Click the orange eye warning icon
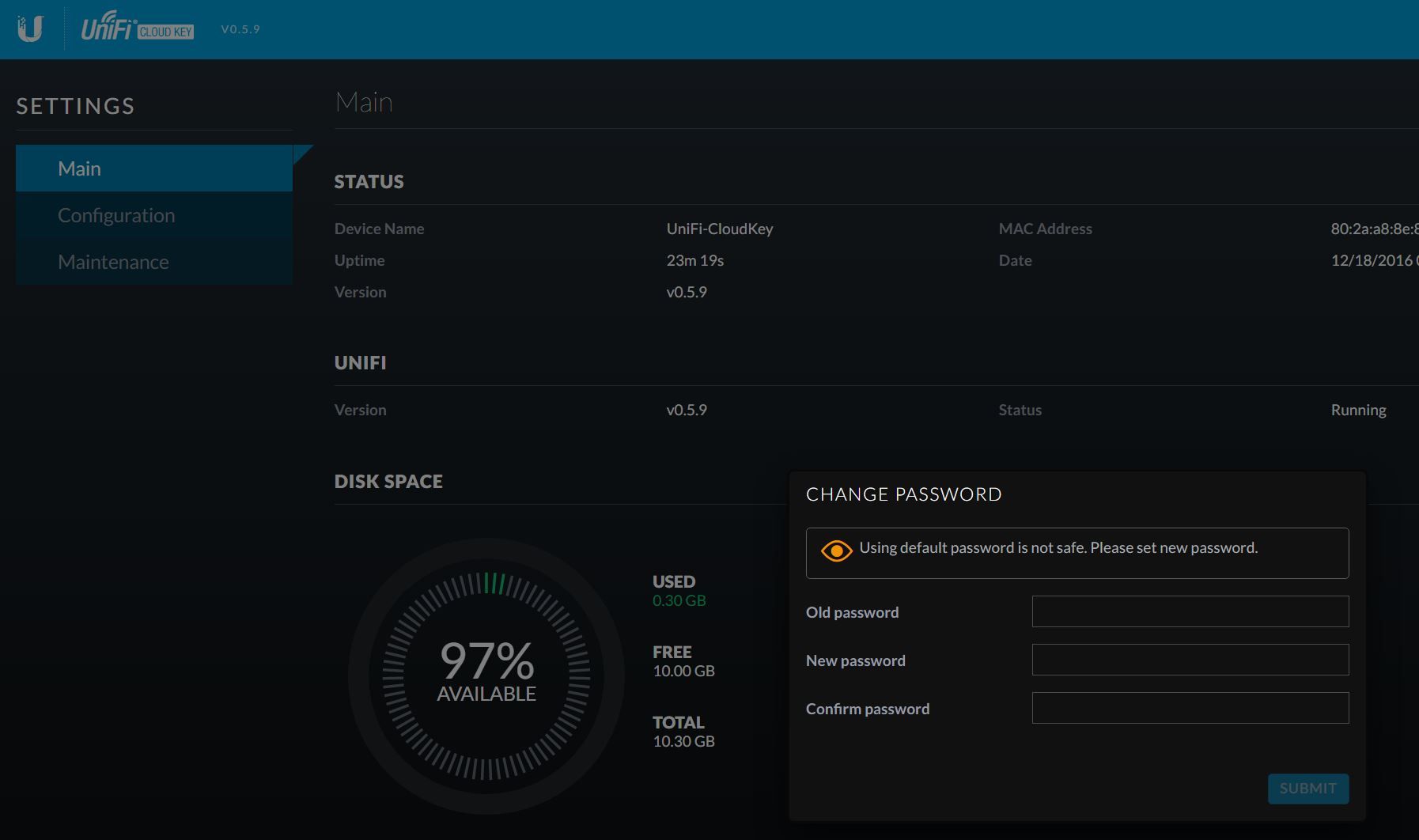This screenshot has height=840, width=1419. pos(836,551)
